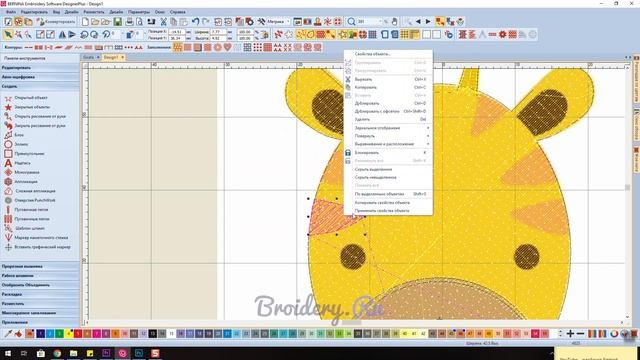
Task: Click the Save design floppy icon
Action: point(118,22)
